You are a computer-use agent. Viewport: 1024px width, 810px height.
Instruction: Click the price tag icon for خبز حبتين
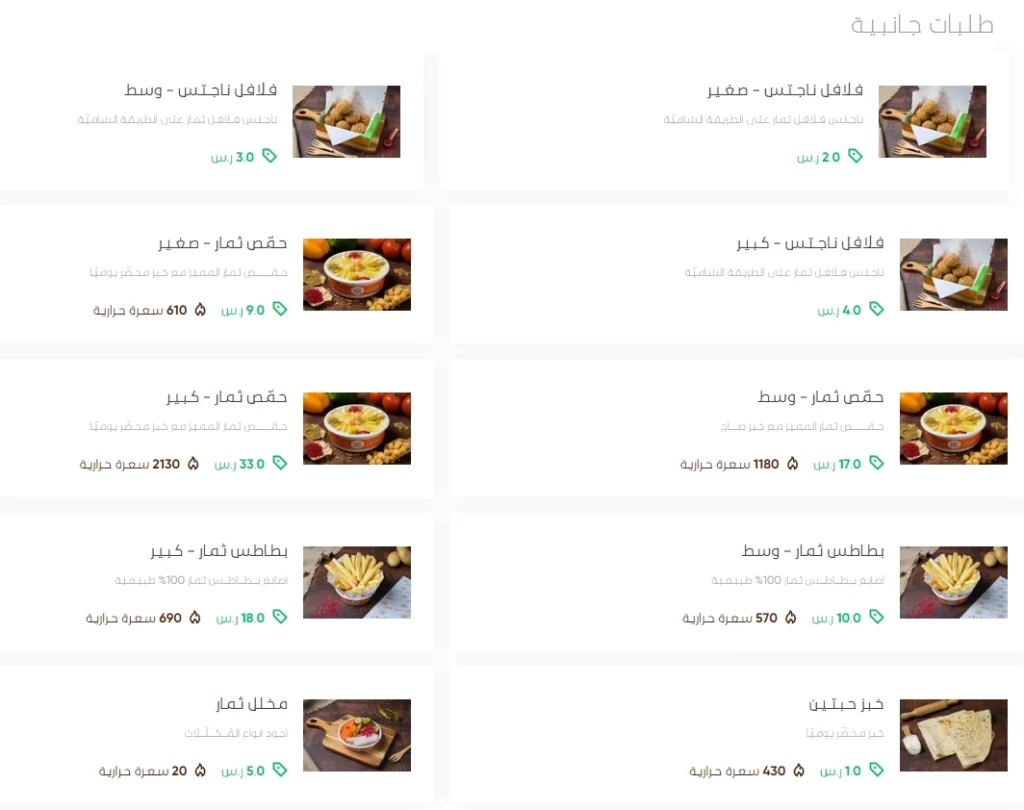pos(876,770)
